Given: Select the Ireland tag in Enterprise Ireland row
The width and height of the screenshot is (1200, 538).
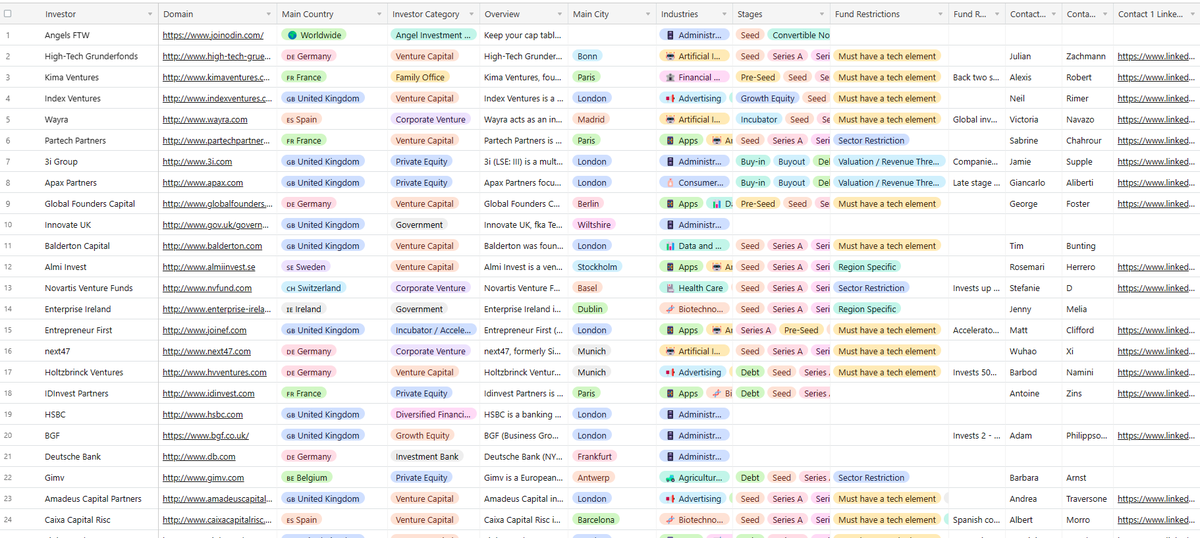Looking at the screenshot, I should coord(304,309).
